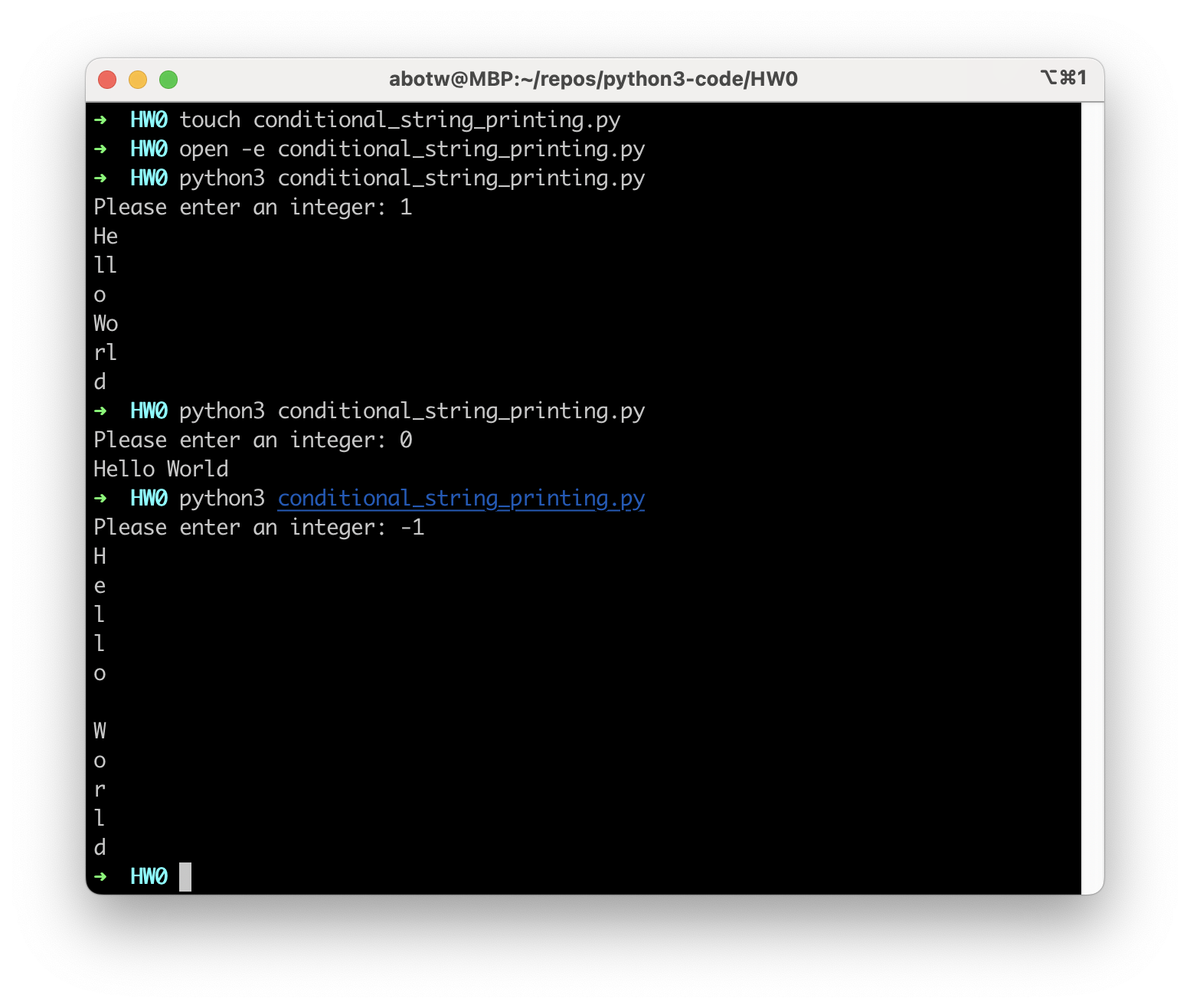Click the first python3 conditional_string_printing.py command
Viewport: 1190px width, 1008px height.
[x=412, y=178]
